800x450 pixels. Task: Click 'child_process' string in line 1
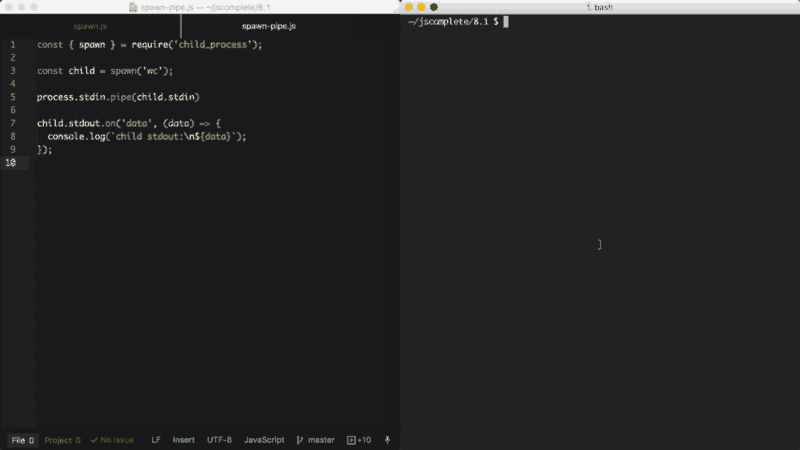click(212, 44)
